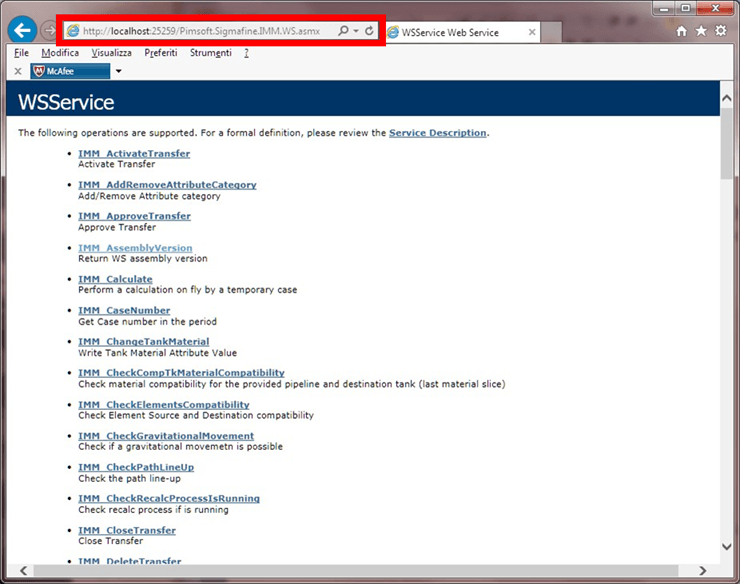The height and width of the screenshot is (584, 740).
Task: Open IMM_CheckElementsCompatibility link
Action: [x=164, y=405]
